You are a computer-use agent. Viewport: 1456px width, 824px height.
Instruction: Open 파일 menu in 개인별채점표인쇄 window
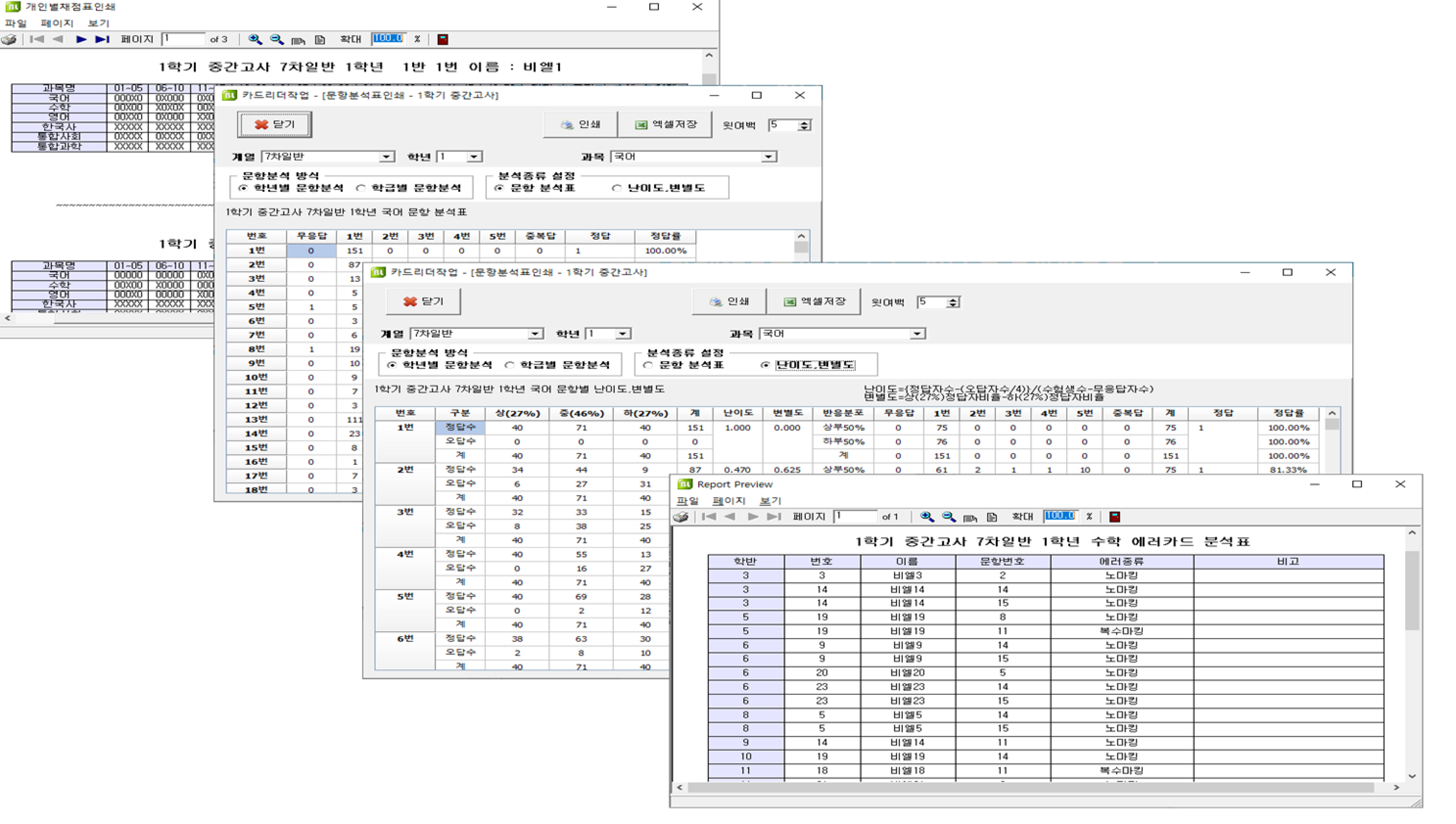coord(16,23)
